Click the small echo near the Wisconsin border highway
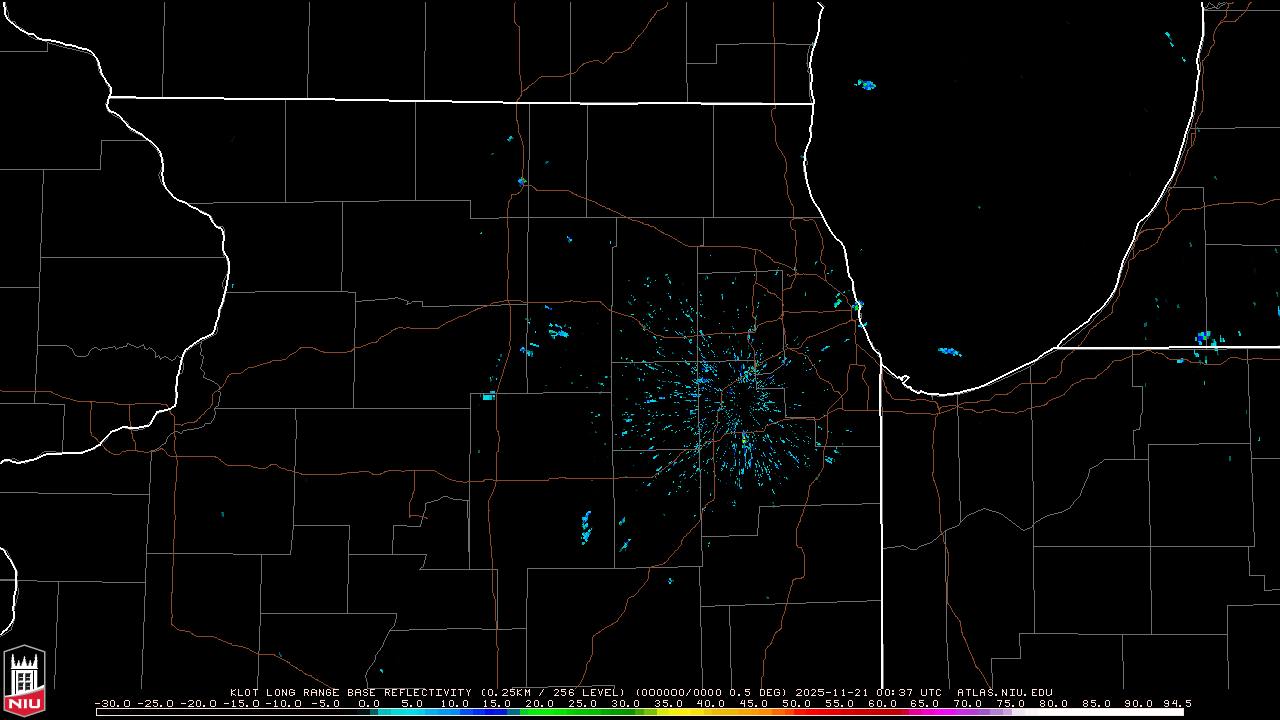 coord(521,181)
